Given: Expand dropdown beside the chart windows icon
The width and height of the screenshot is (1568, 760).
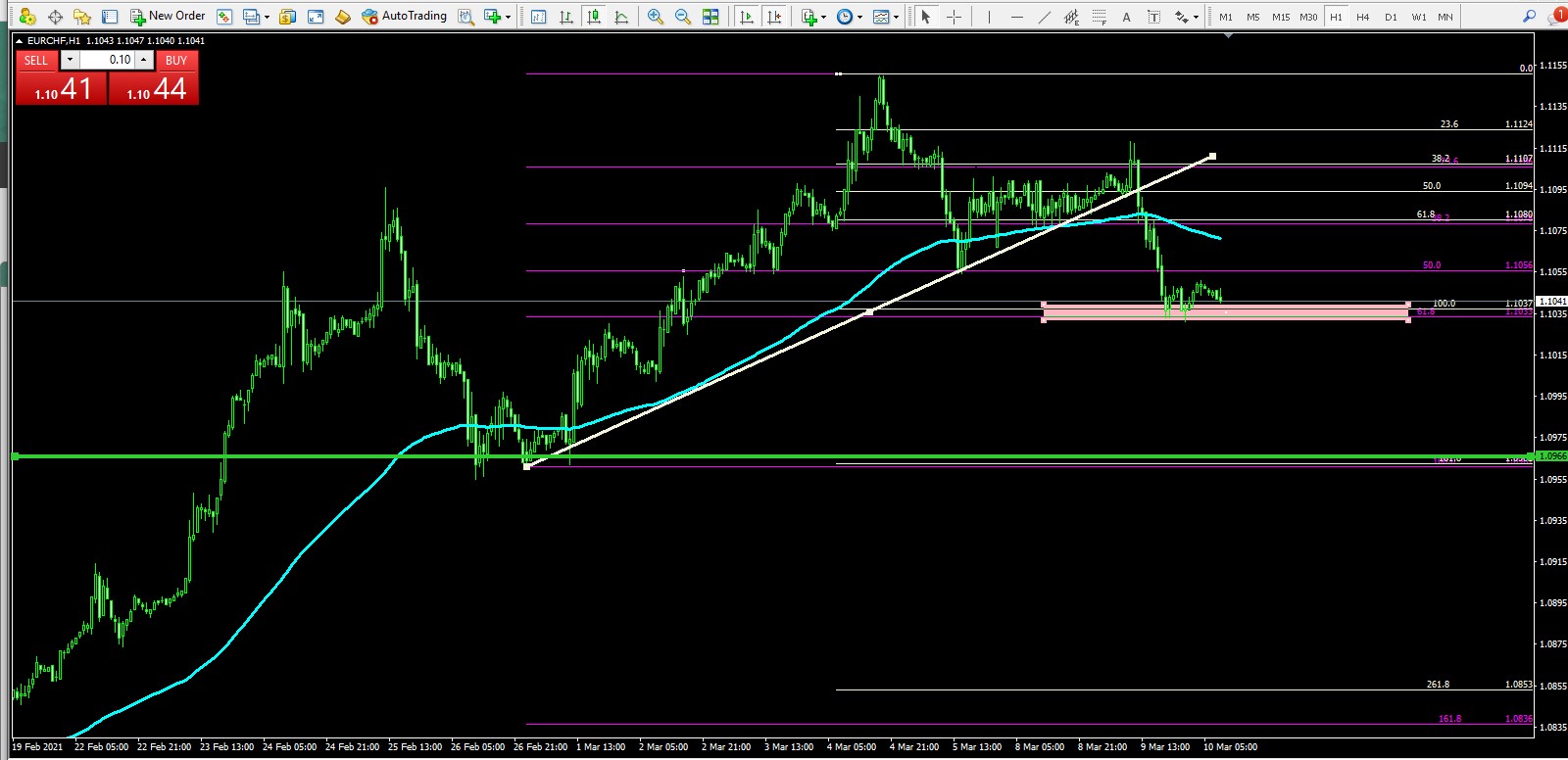Looking at the screenshot, I should [x=267, y=17].
